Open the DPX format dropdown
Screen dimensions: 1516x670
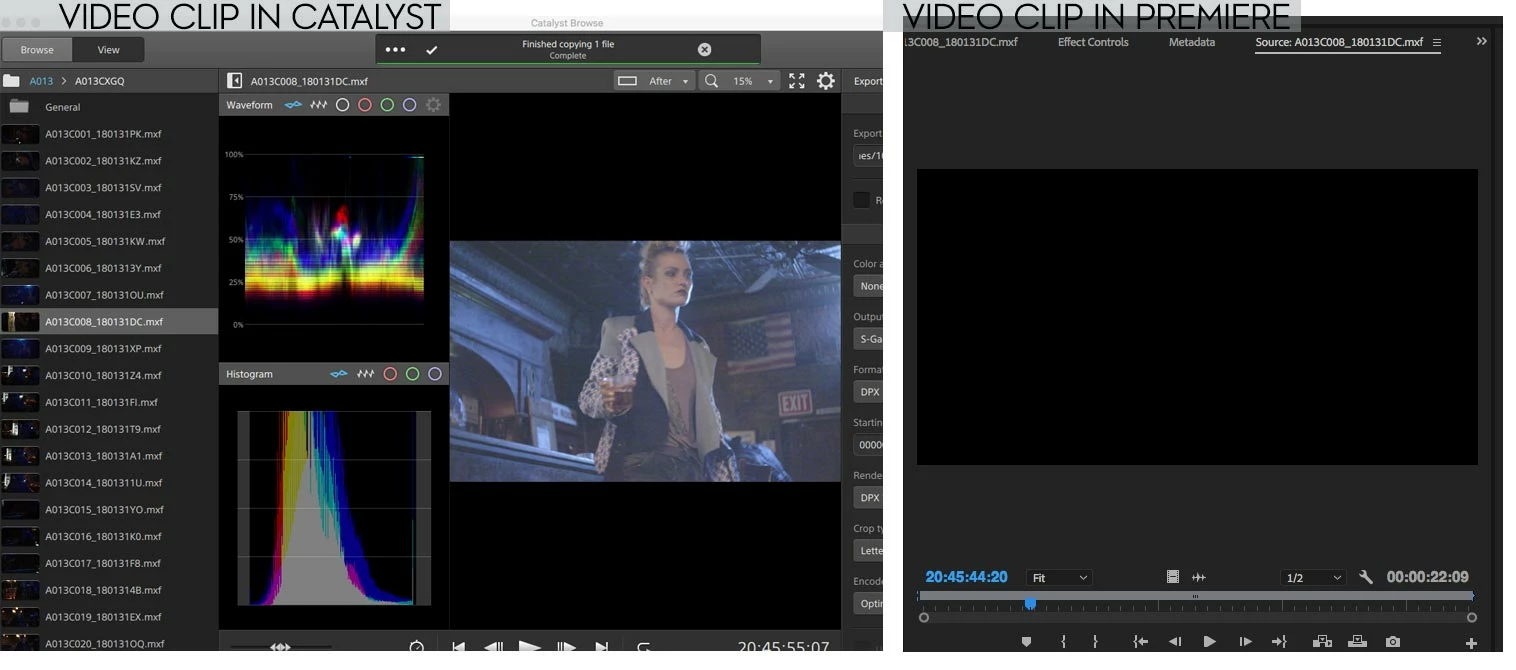(x=868, y=392)
